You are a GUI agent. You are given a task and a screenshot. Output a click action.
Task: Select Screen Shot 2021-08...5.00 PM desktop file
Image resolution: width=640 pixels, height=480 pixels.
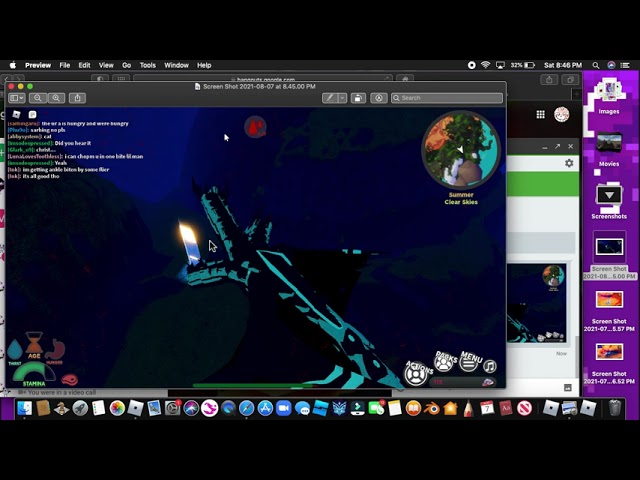click(609, 255)
